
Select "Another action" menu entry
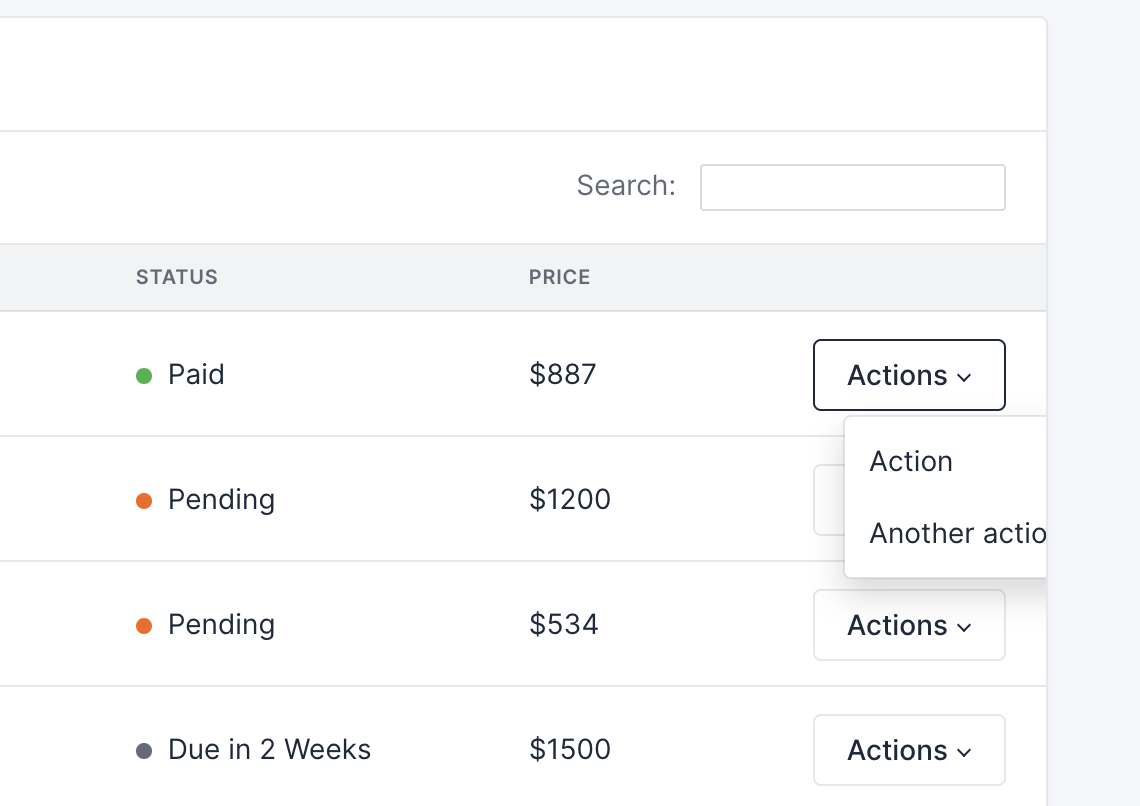click(956, 533)
